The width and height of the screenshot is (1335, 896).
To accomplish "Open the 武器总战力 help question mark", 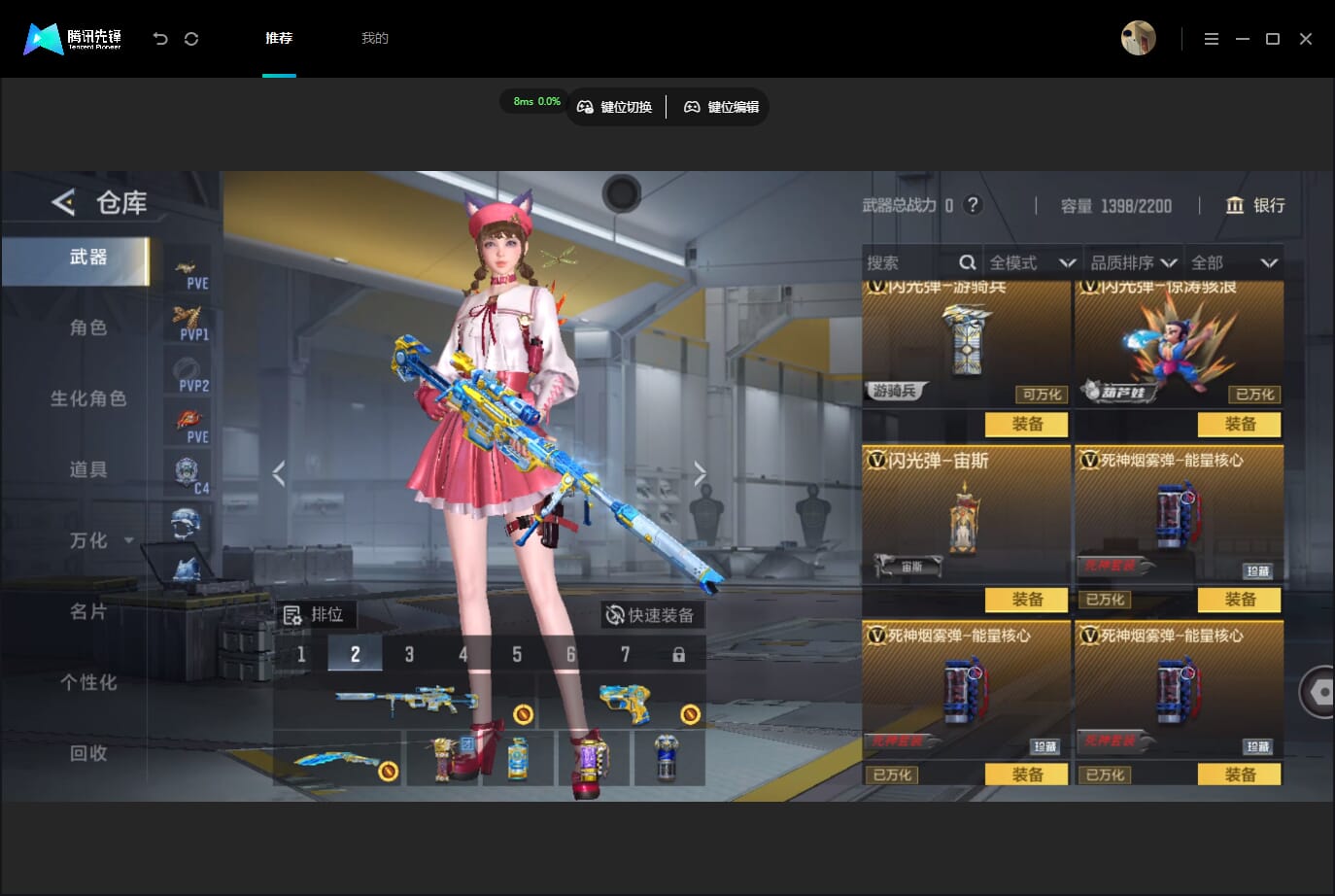I will click(972, 205).
